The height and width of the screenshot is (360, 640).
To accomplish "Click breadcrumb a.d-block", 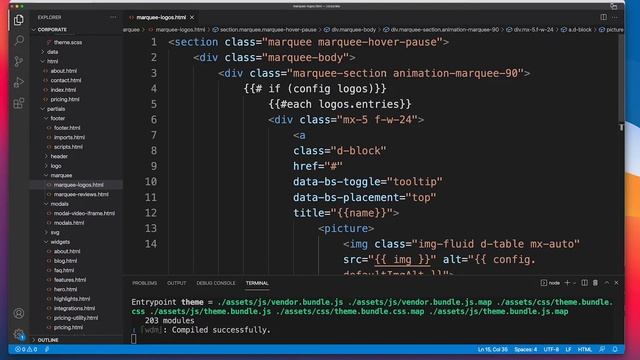I will pyautogui.click(x=576, y=30).
